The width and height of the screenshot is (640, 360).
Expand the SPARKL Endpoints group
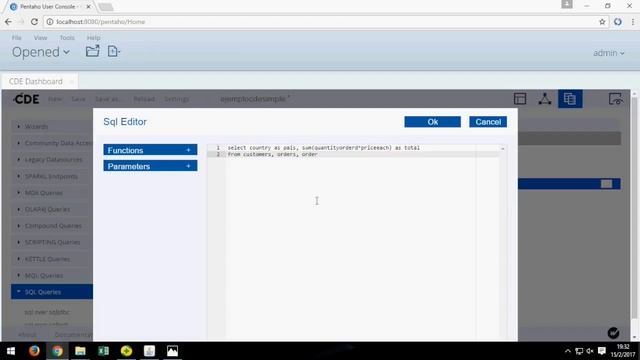pos(52,176)
